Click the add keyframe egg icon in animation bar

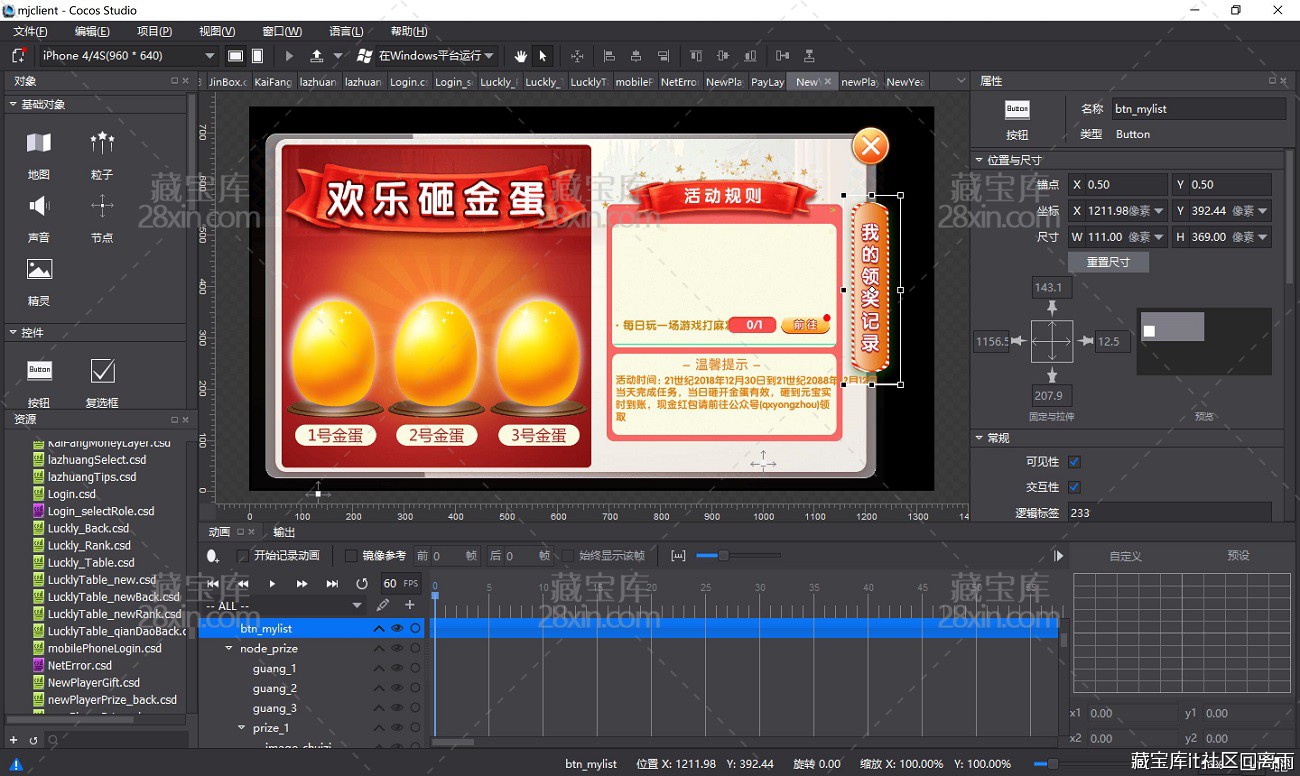pos(213,556)
